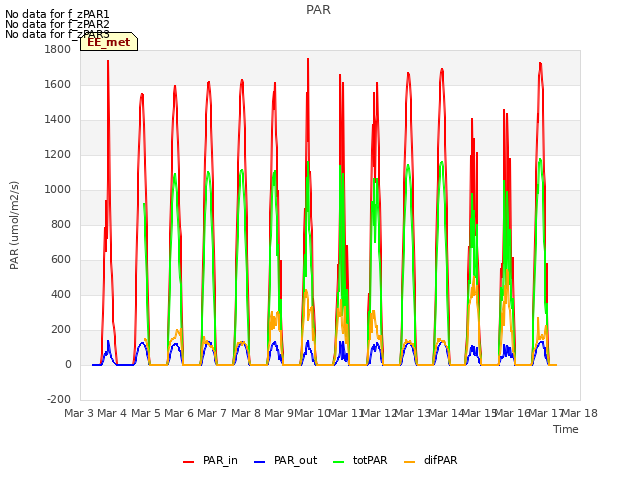Click the blue PAR_out legend swatch
Image resolution: width=640 pixels, height=480 pixels.
click(x=260, y=462)
